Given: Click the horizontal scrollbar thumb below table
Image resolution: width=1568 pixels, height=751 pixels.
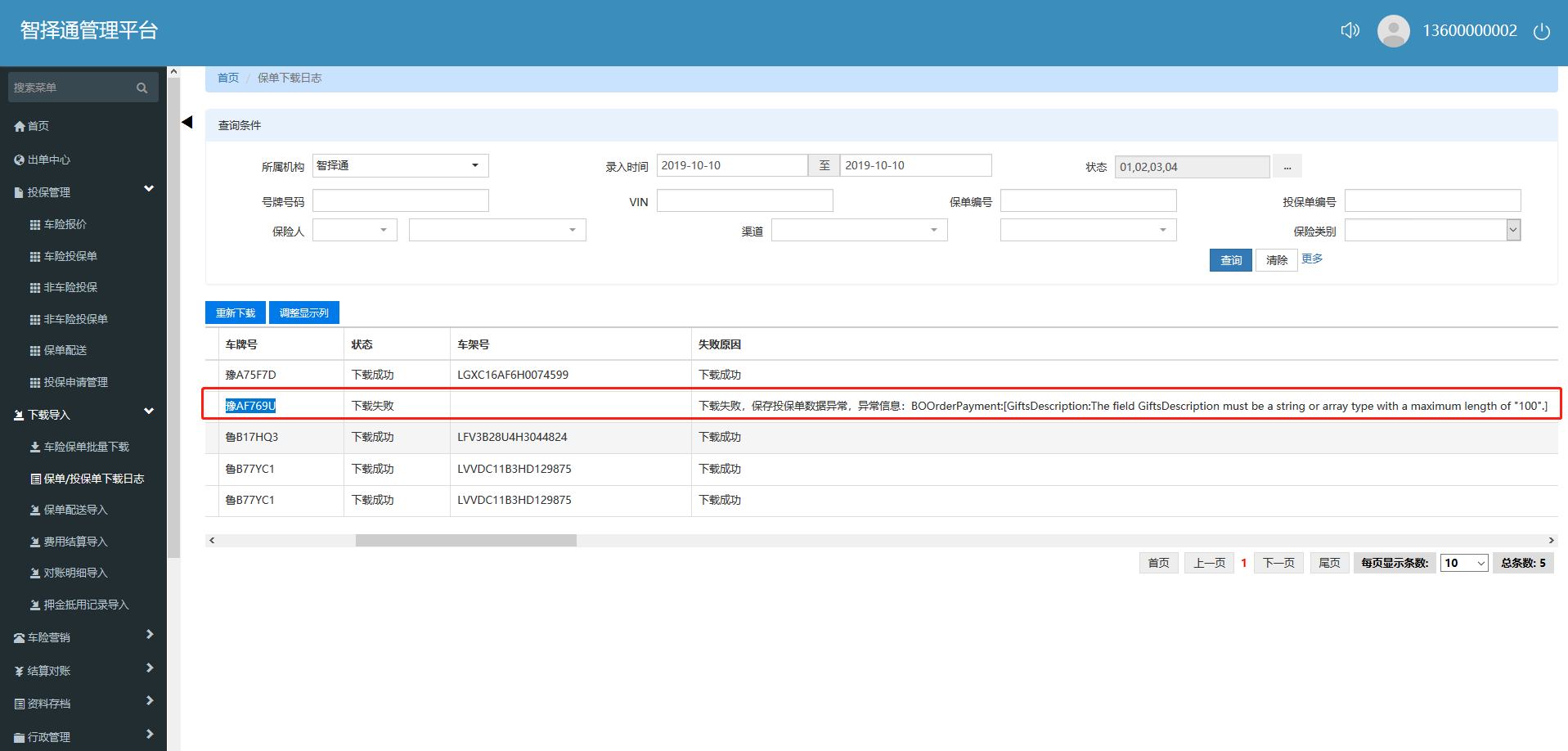Looking at the screenshot, I should (x=465, y=541).
